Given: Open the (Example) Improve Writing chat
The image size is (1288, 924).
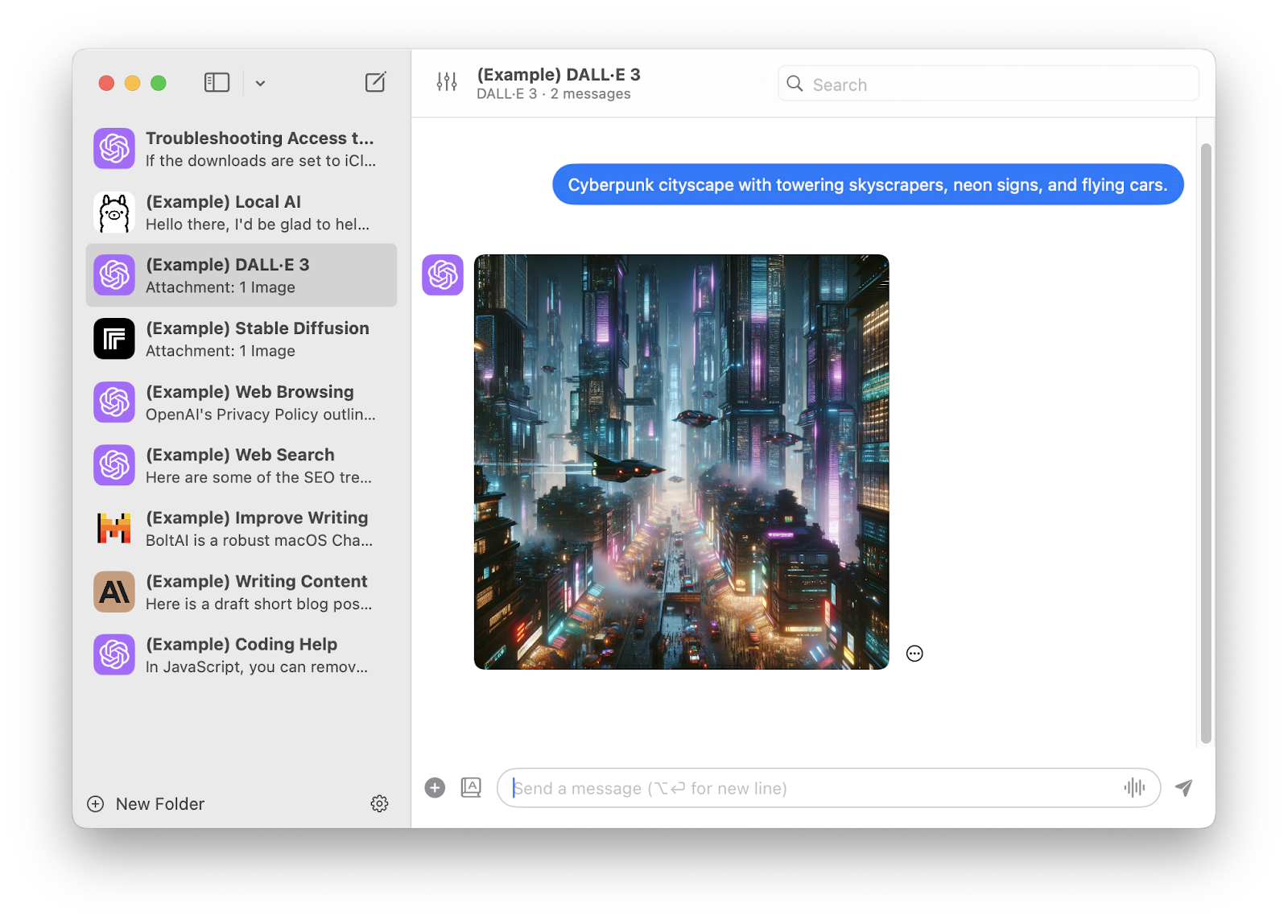Looking at the screenshot, I should pos(242,529).
